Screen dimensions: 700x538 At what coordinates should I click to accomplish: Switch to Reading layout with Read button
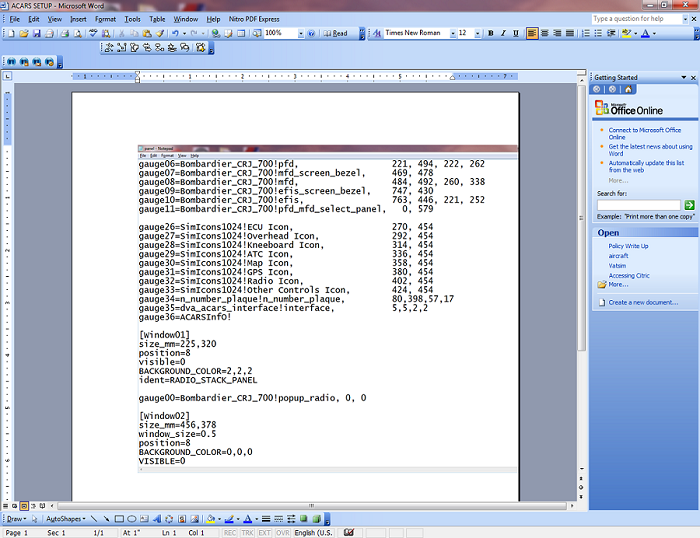coord(335,33)
